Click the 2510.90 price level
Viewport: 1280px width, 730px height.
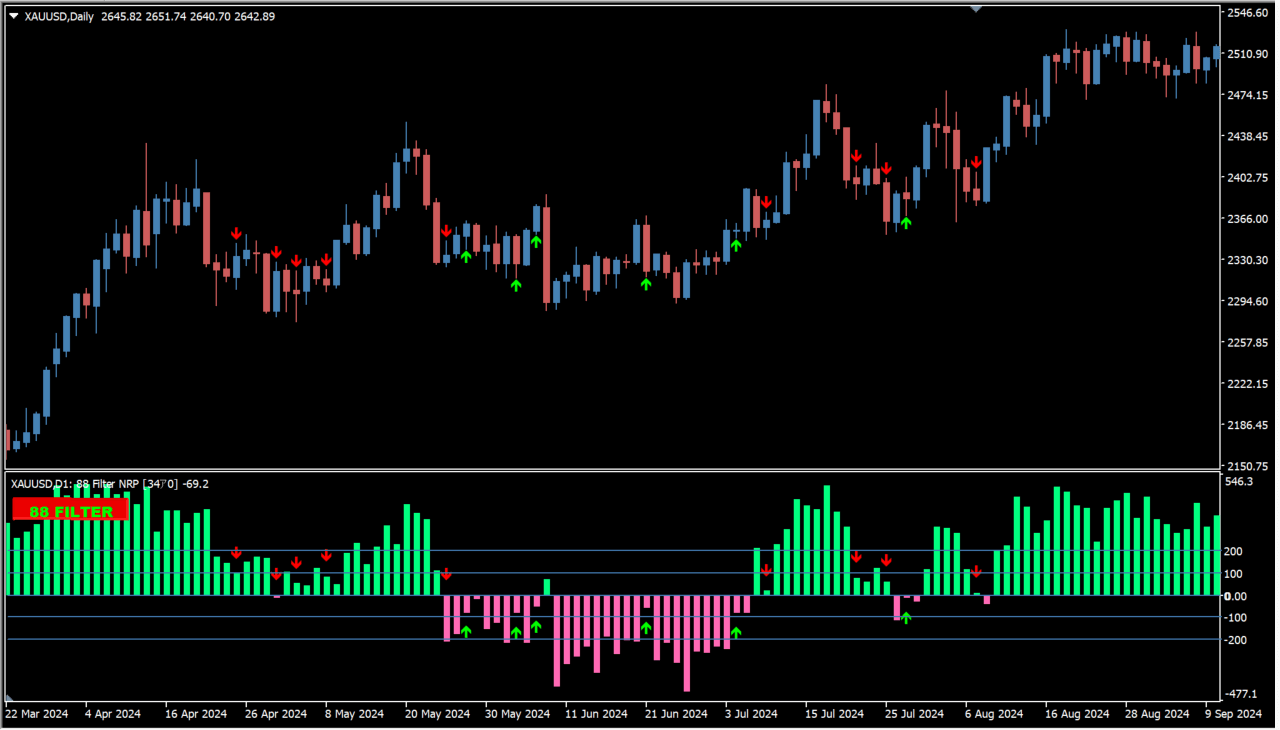(1248, 54)
